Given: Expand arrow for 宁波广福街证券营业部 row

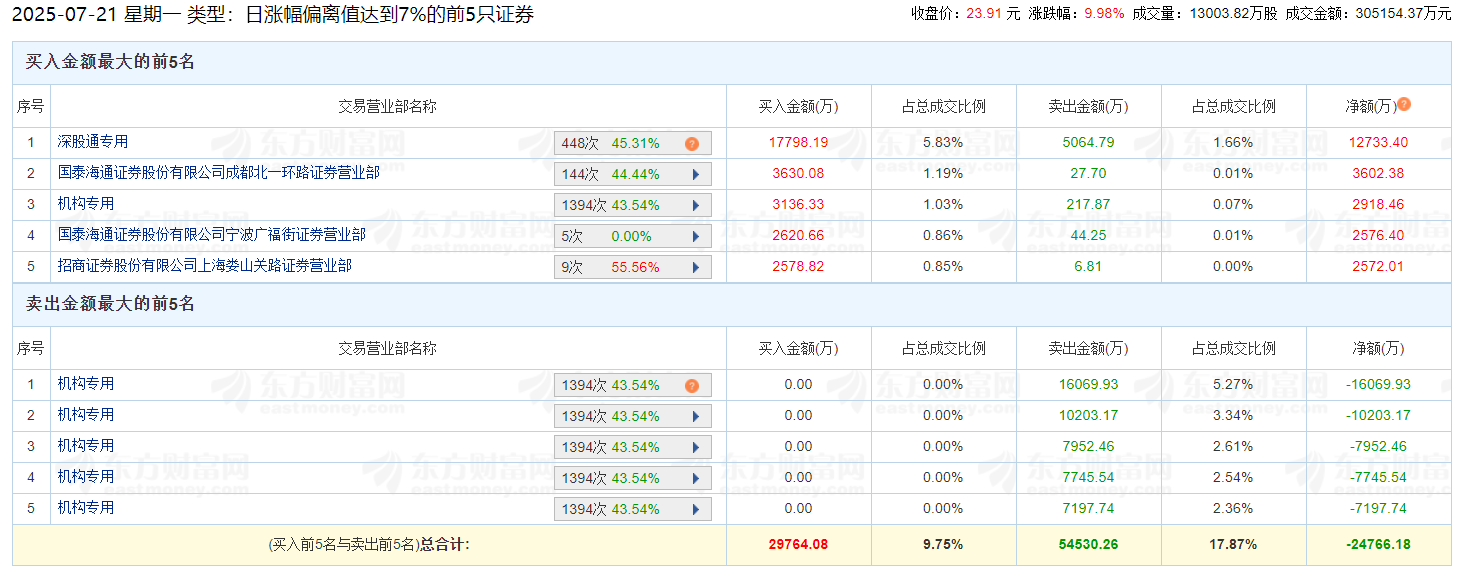Looking at the screenshot, I should [x=695, y=236].
